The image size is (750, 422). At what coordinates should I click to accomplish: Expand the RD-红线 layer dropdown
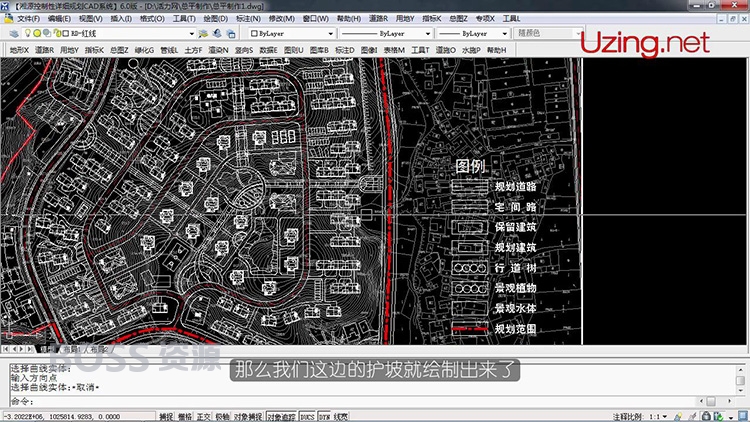tap(191, 33)
